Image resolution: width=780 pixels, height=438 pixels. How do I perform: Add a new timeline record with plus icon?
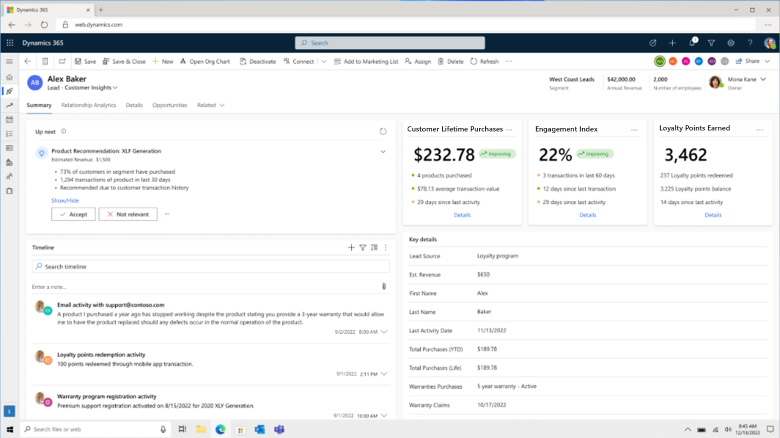[x=350, y=247]
